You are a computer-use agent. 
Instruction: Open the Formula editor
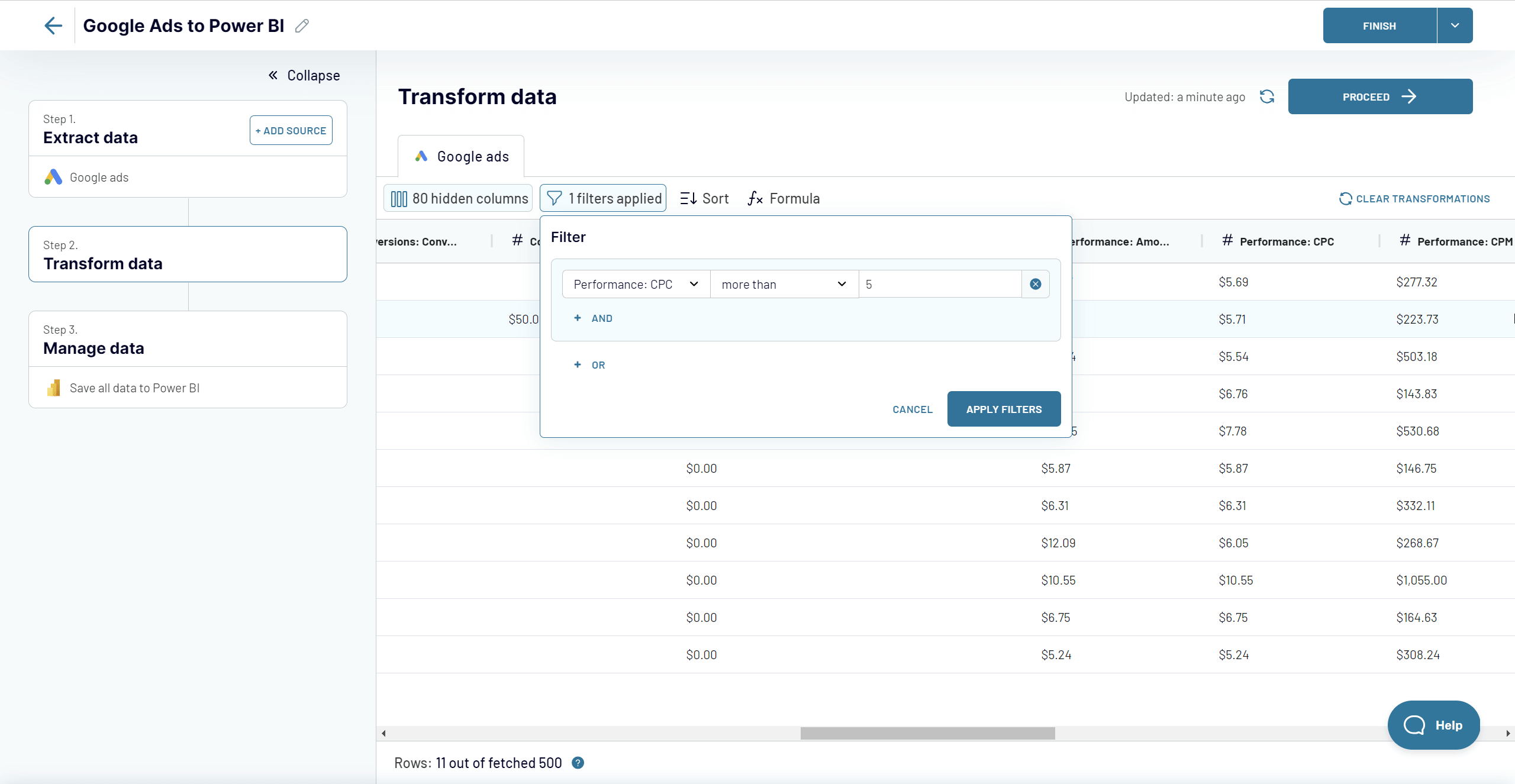pos(784,198)
